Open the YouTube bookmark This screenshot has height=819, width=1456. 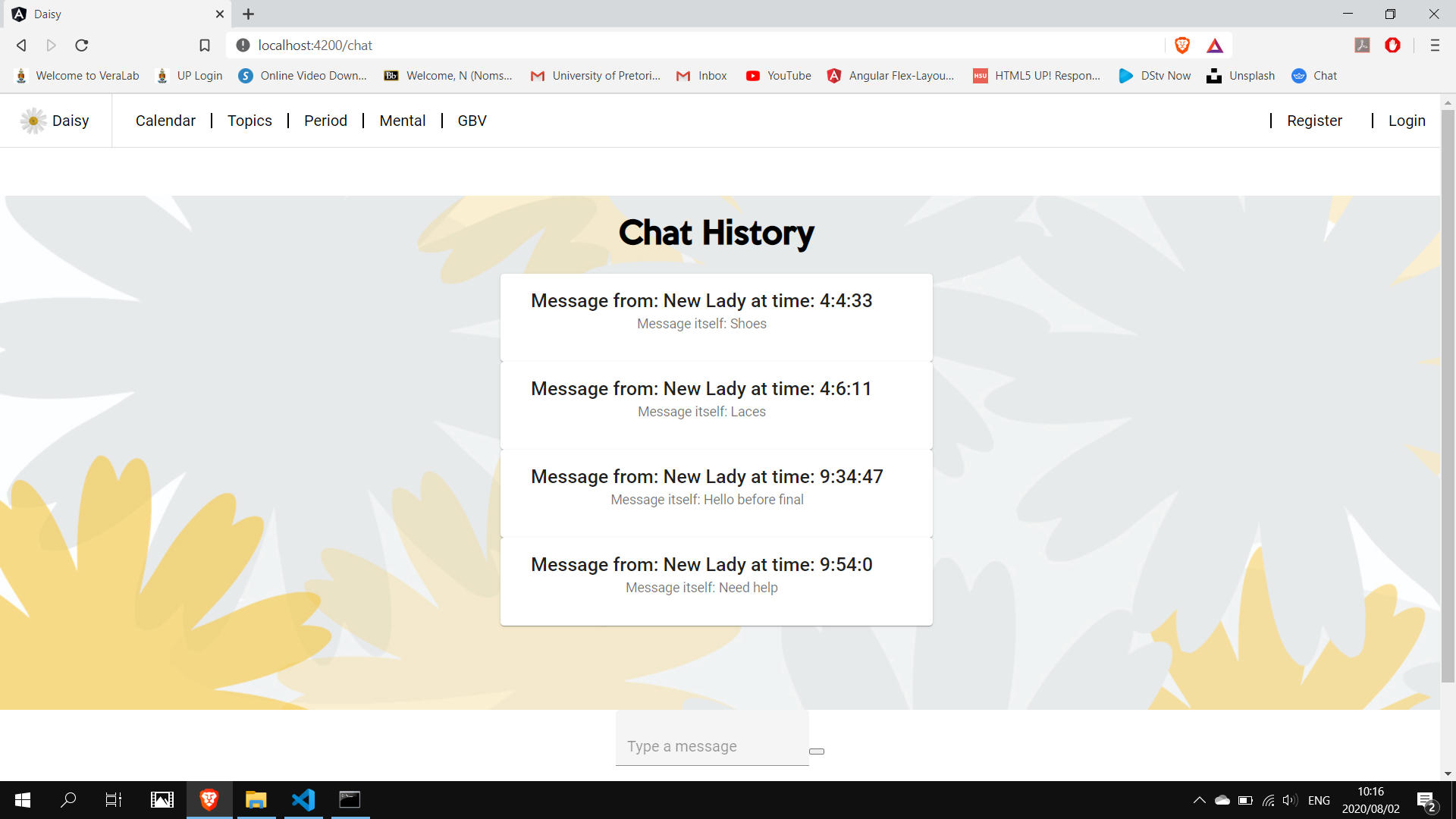point(779,76)
